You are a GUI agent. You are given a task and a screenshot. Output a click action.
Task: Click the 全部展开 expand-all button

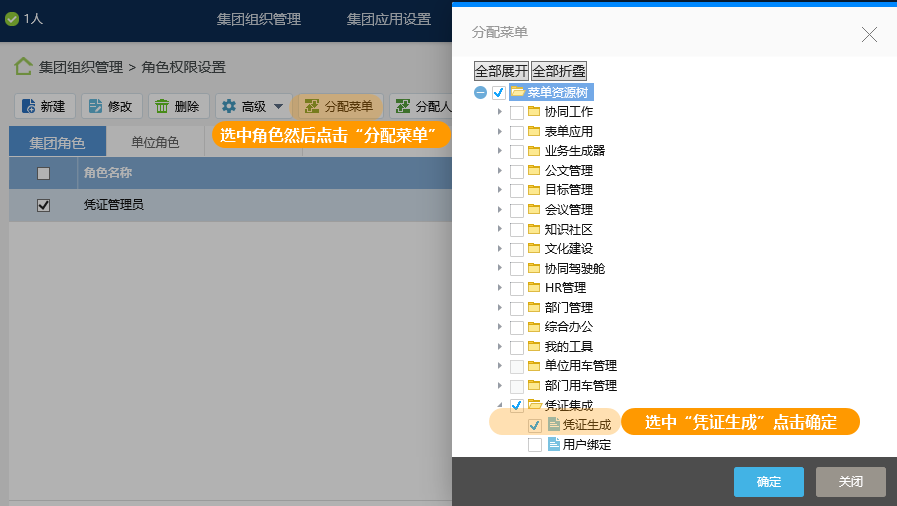[501, 71]
